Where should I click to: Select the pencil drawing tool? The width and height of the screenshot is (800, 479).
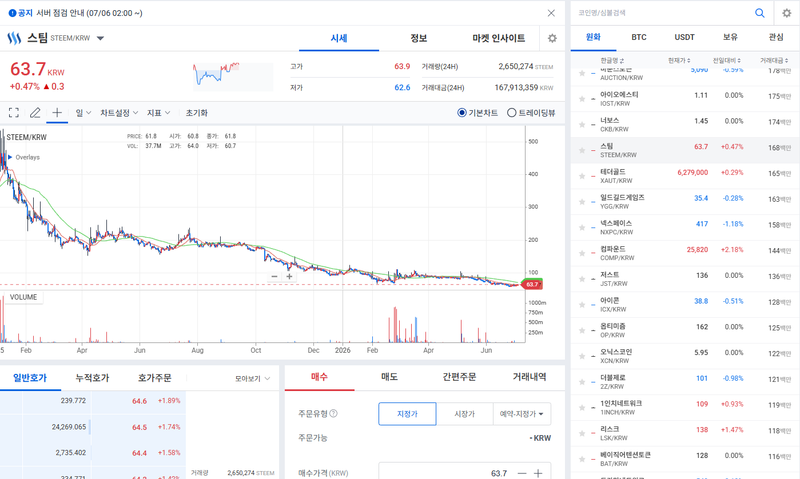click(35, 113)
